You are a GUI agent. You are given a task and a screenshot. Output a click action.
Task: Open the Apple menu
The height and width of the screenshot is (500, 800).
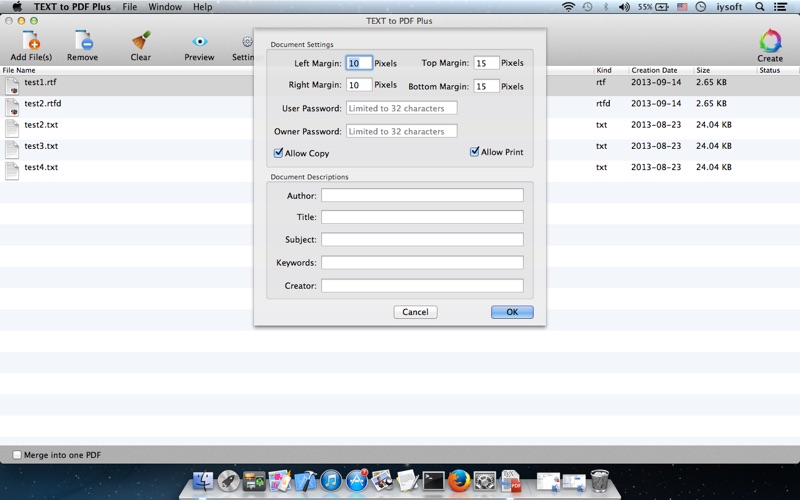17,7
